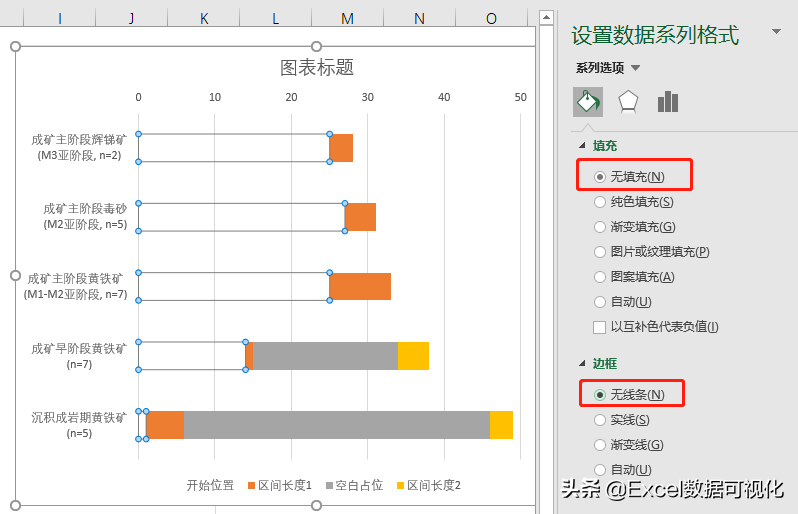This screenshot has height=514, width=798.
Task: Select column header I
Action: 60,19
